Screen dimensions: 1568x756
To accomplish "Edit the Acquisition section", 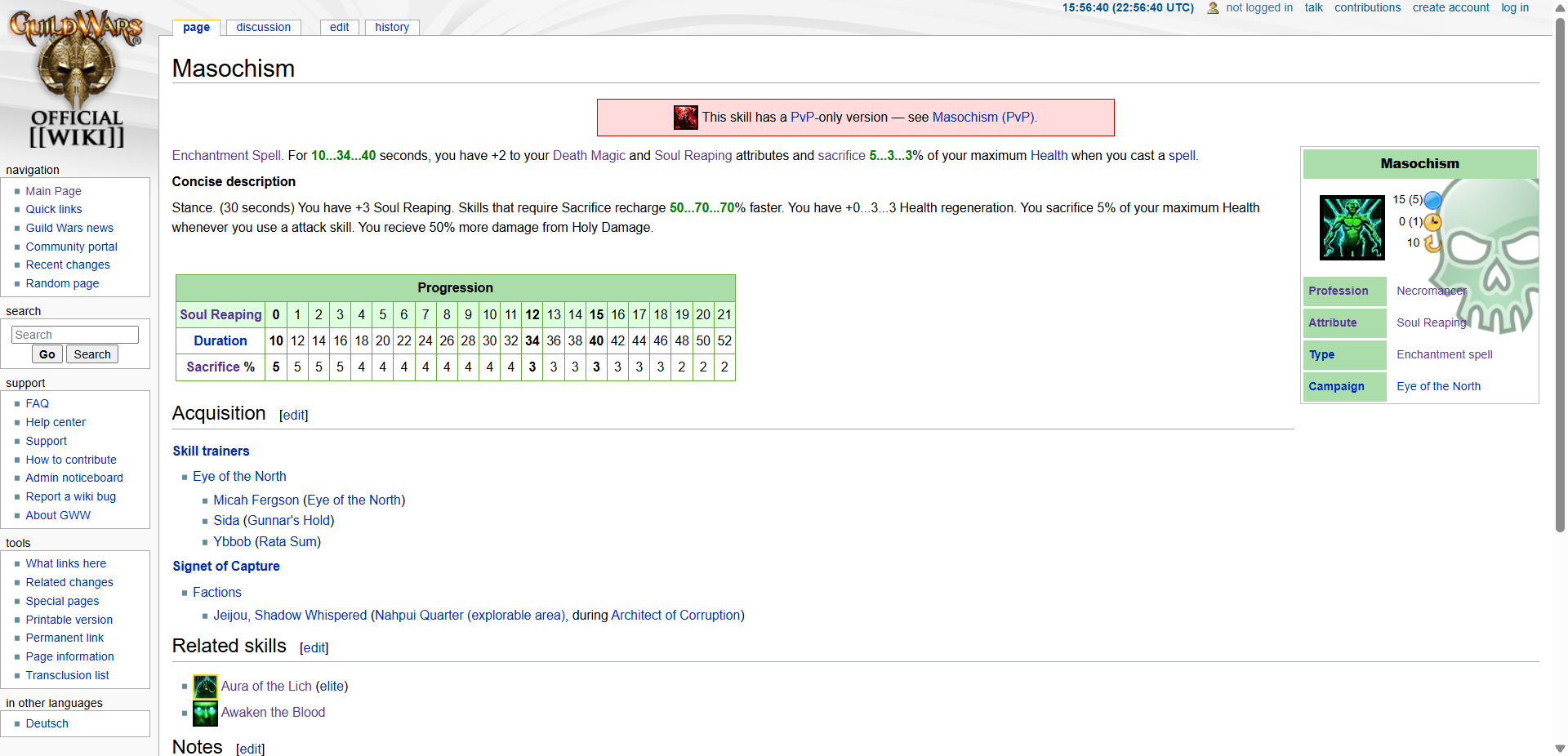I will click(x=293, y=415).
